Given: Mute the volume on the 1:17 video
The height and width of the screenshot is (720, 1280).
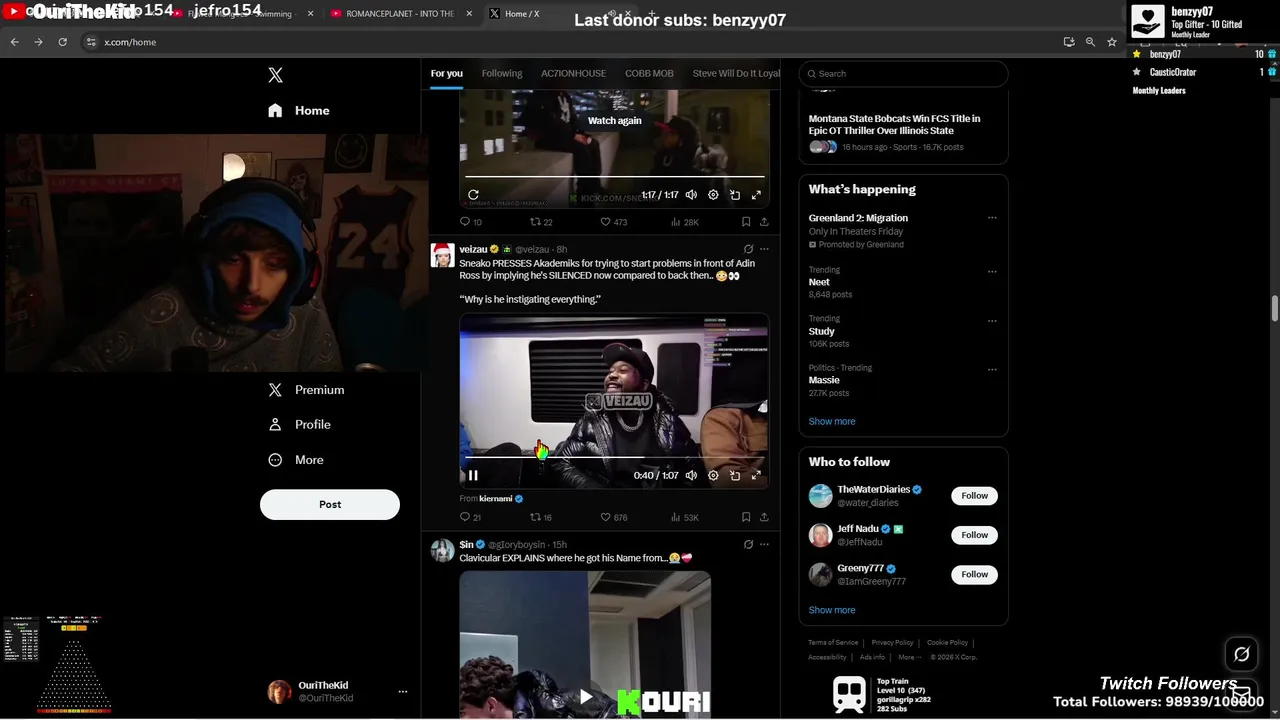Looking at the screenshot, I should click(x=691, y=195).
